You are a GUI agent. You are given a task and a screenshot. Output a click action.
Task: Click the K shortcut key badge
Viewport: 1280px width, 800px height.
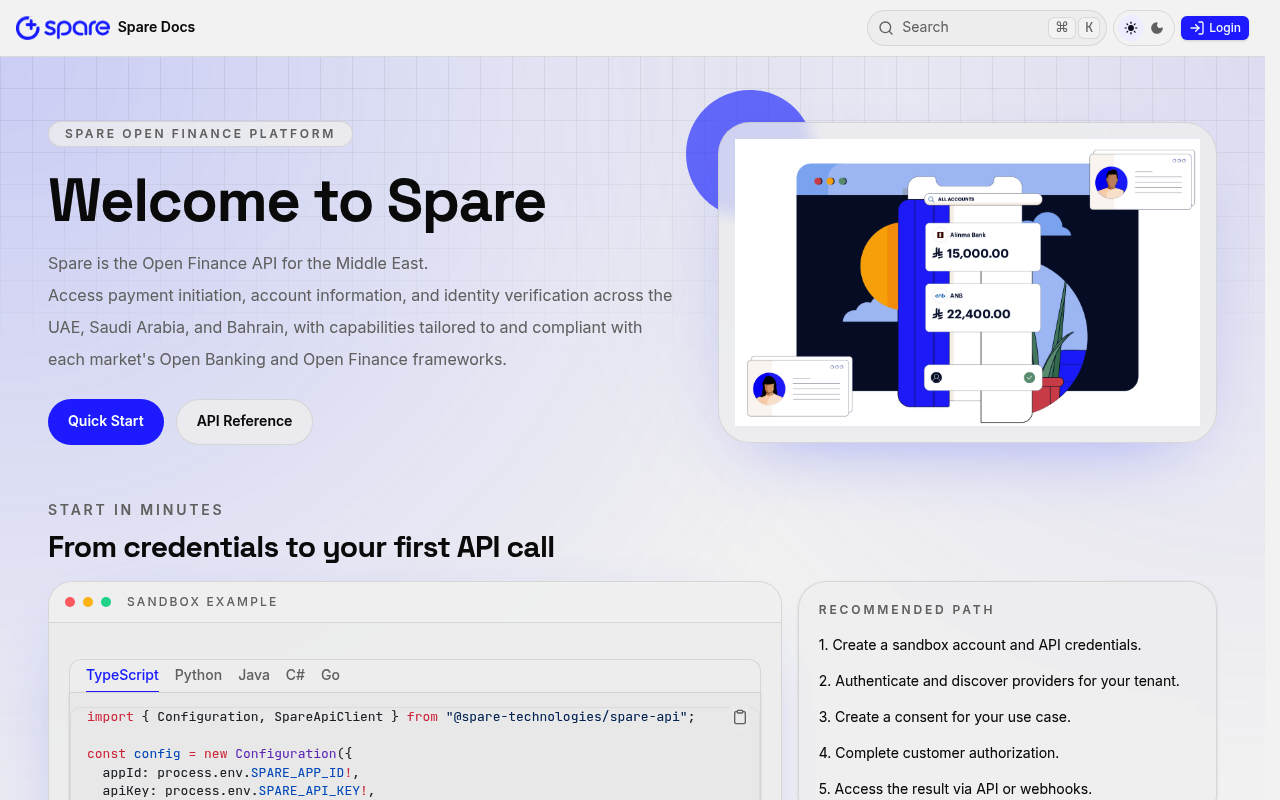1089,28
